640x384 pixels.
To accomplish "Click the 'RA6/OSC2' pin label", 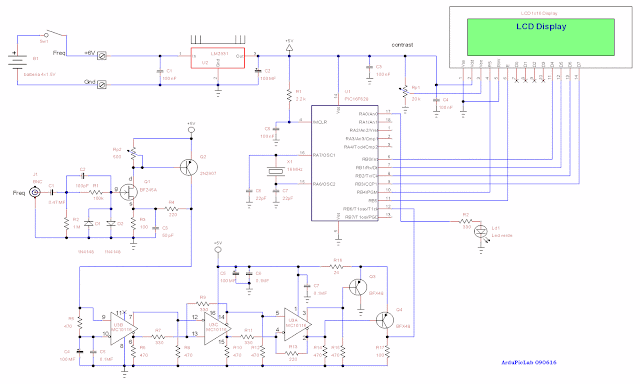I will 324,184.
